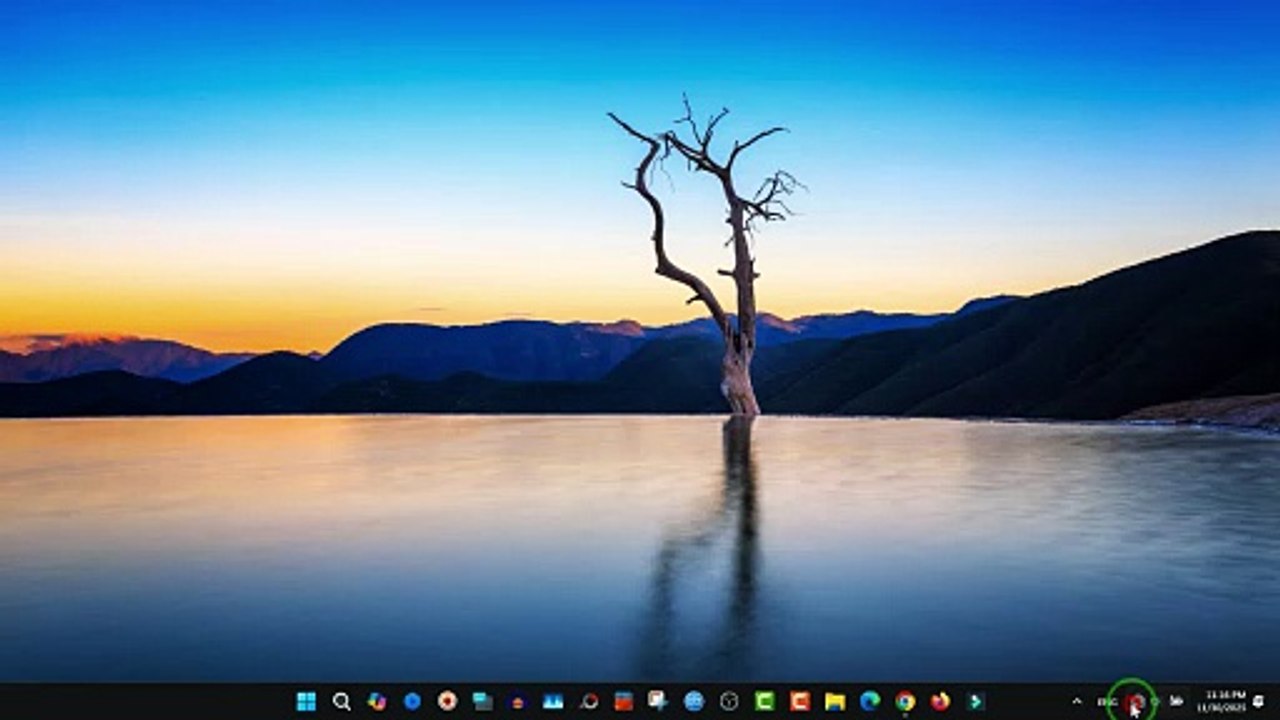The width and height of the screenshot is (1280, 720).
Task: Open the stacked teal windows taskbar icon
Action: click(483, 701)
